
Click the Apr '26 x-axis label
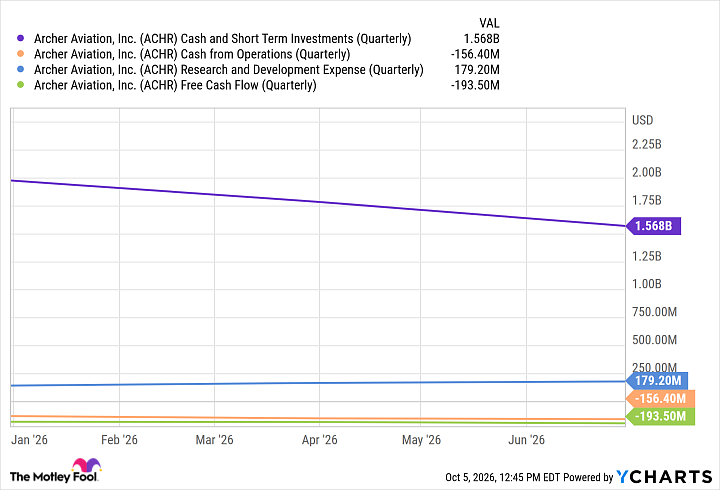point(320,440)
